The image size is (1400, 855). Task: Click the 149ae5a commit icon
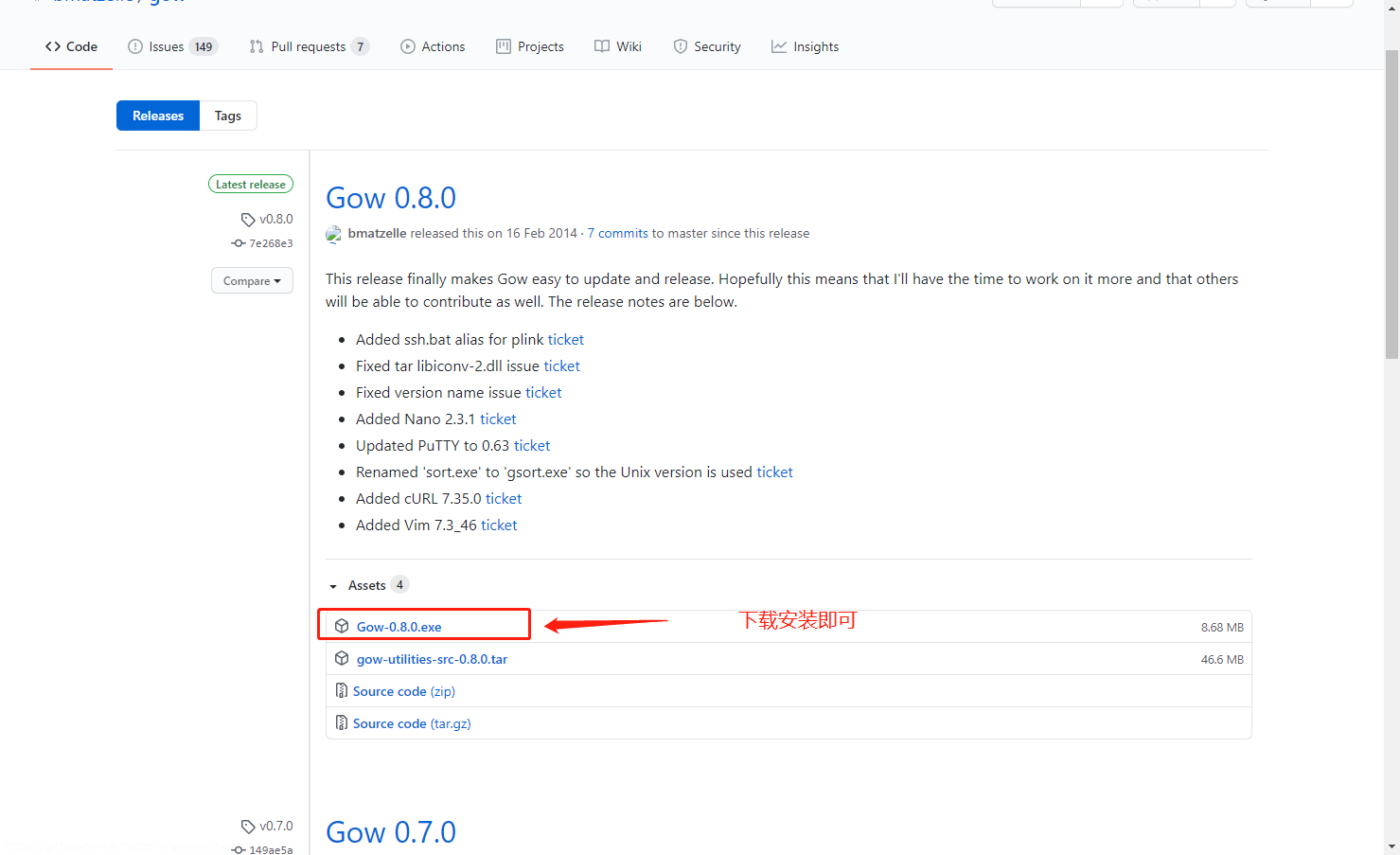(x=239, y=850)
